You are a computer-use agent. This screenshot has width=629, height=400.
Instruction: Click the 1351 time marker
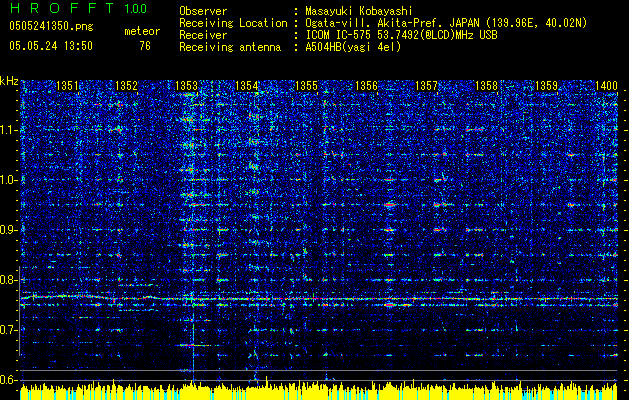click(67, 85)
